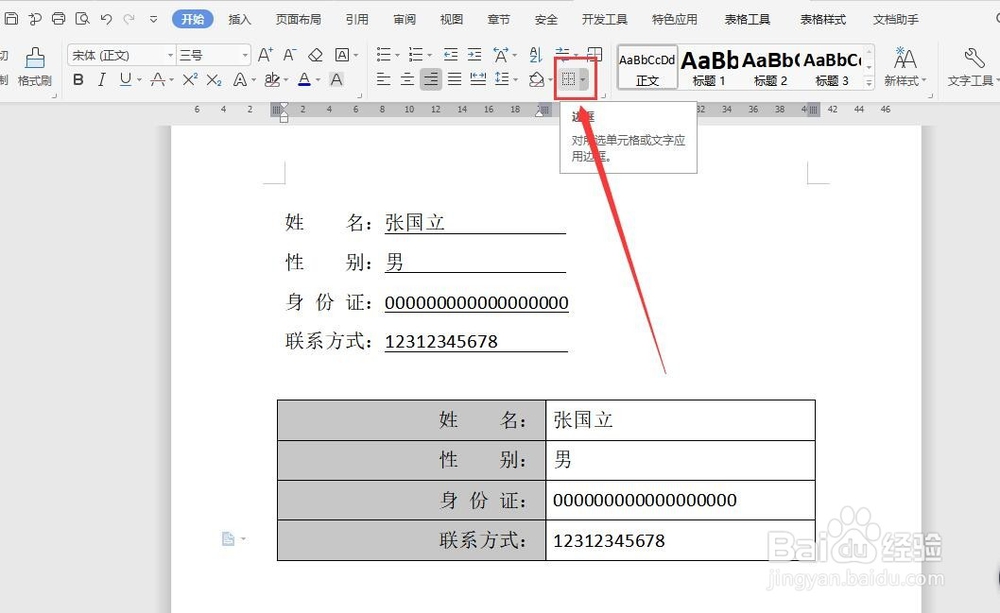Click the Print icon

58,18
